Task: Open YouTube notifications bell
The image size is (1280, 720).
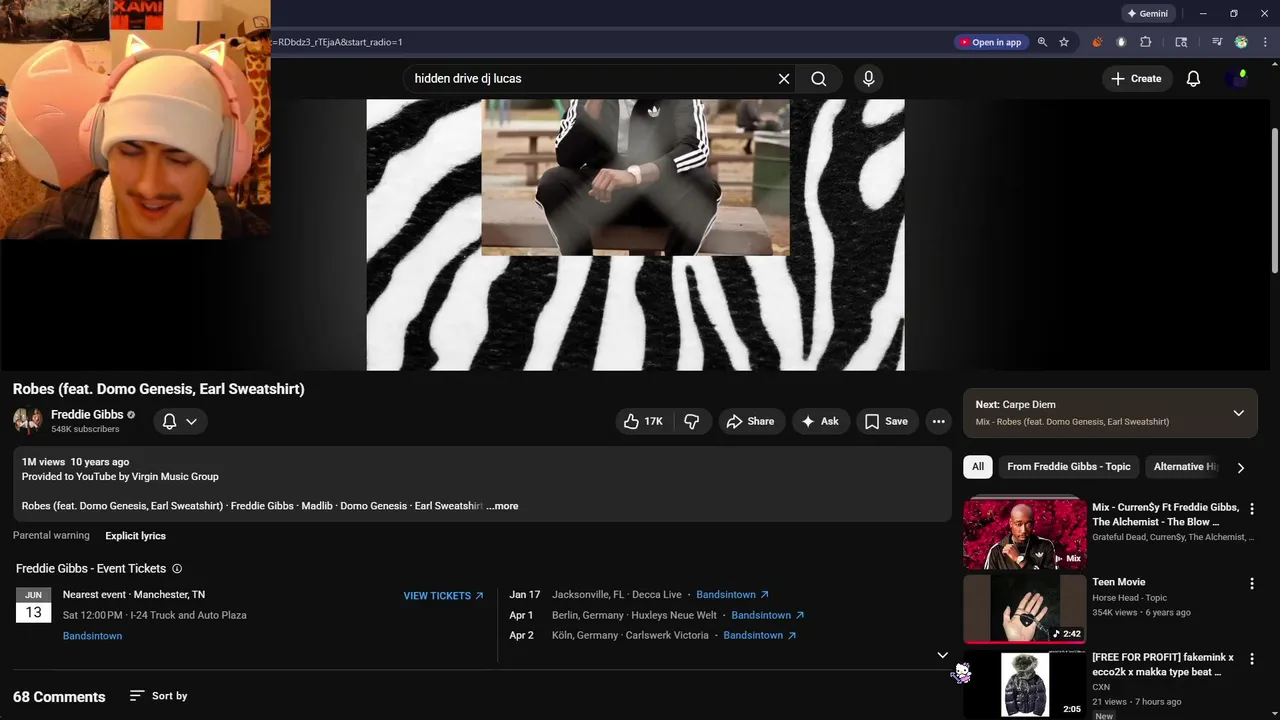Action: coord(1193,79)
